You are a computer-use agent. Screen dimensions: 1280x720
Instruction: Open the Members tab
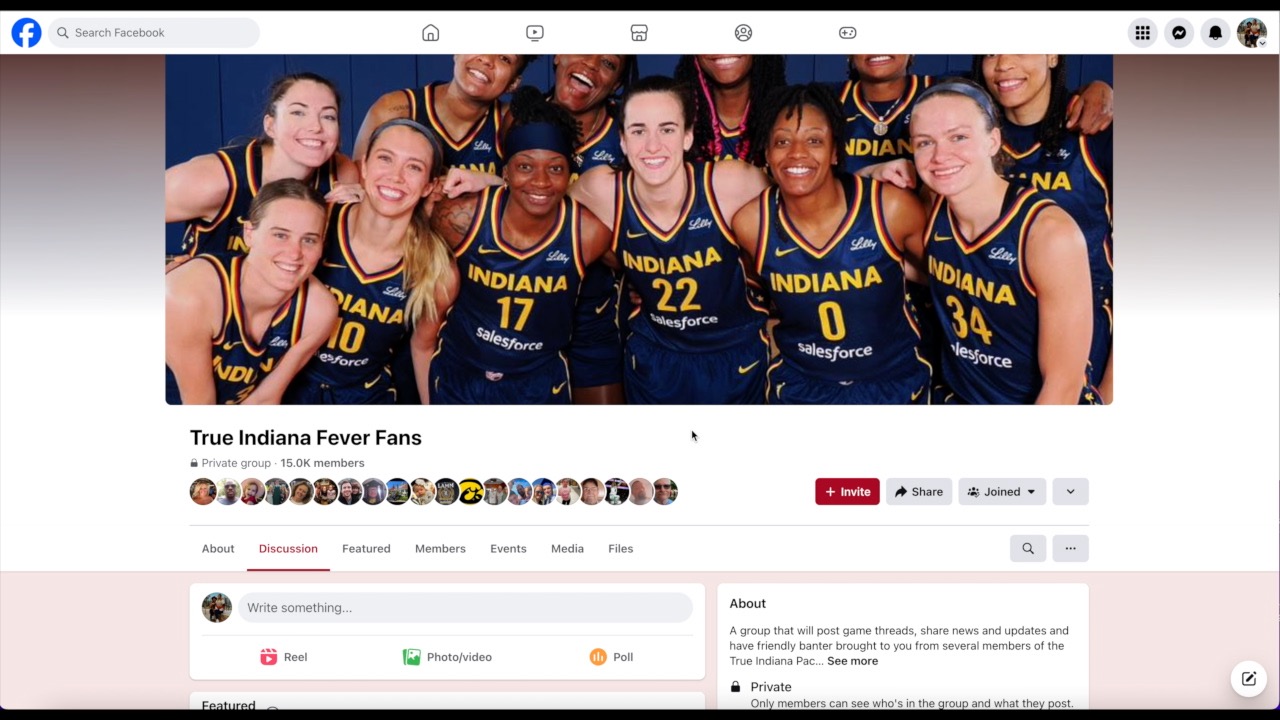(440, 548)
